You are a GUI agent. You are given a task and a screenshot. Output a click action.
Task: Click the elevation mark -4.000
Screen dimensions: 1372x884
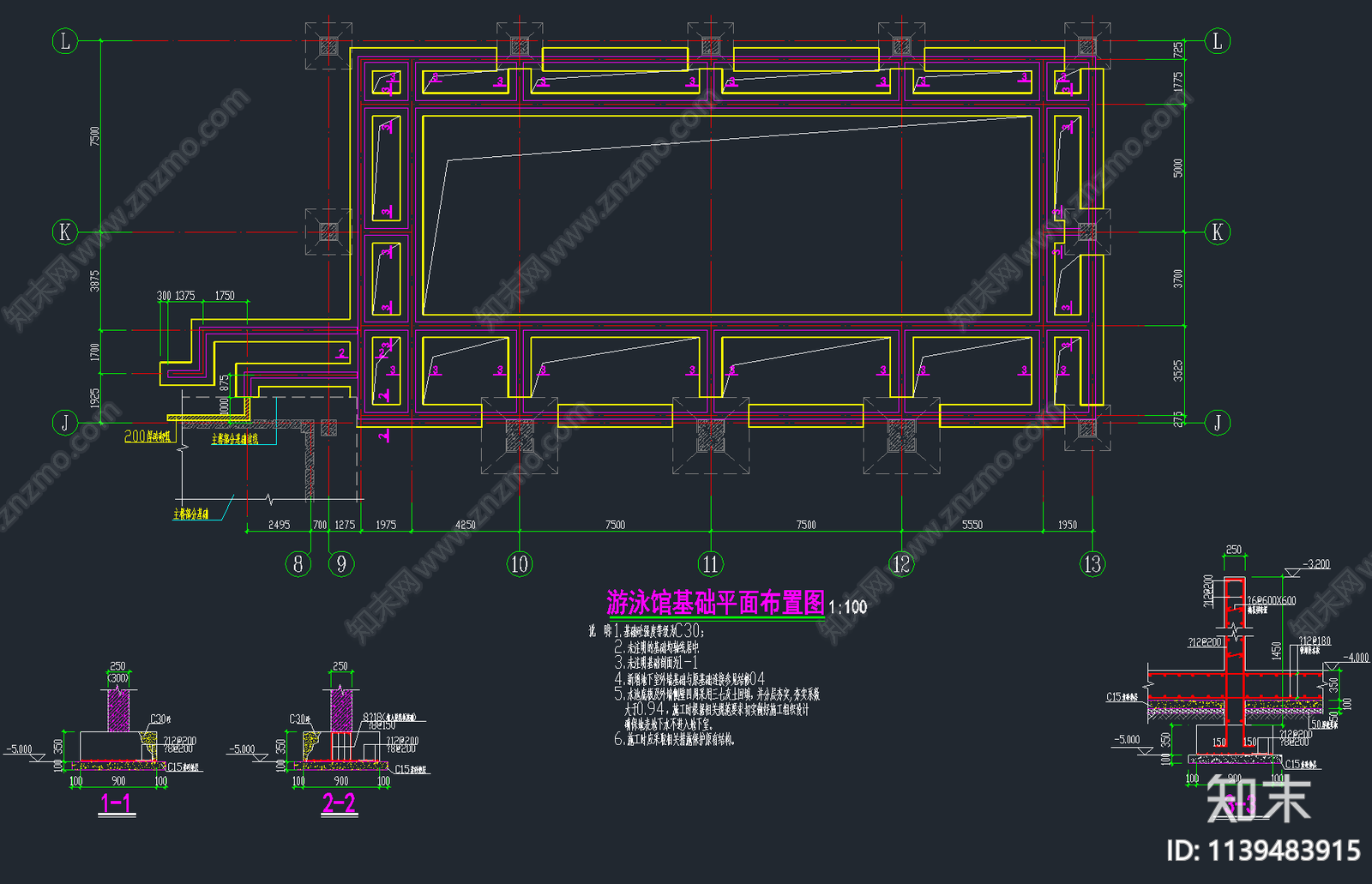1356,658
